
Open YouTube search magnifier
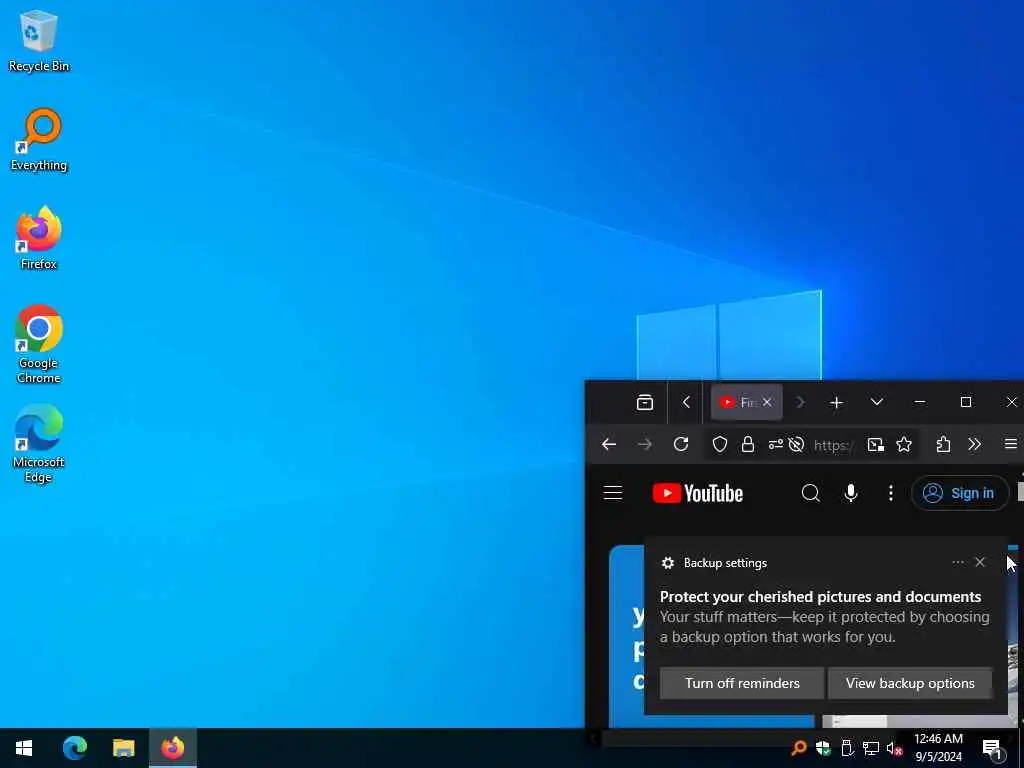pyautogui.click(x=810, y=493)
